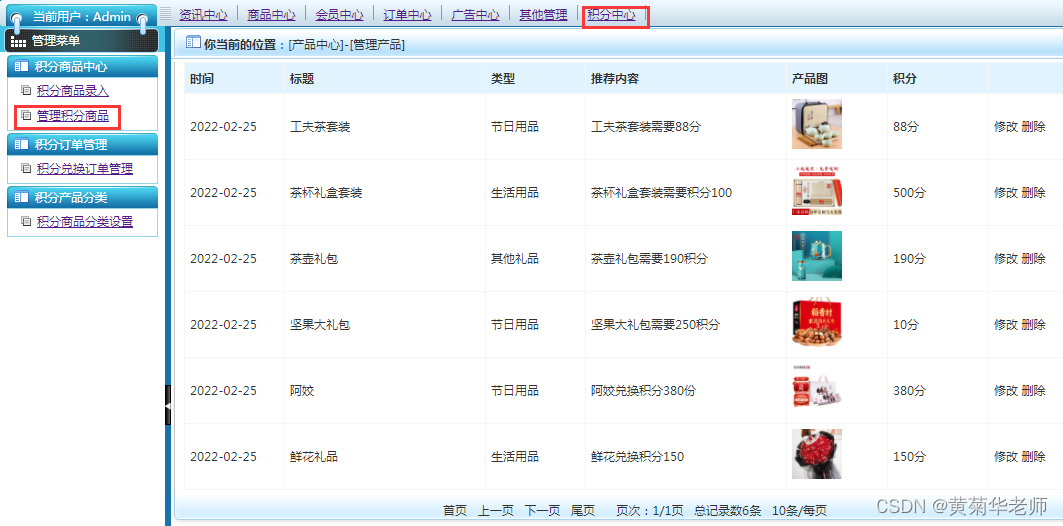This screenshot has width=1063, height=526.
Task: Click the 当前用户：Admin label
Action: pos(81,17)
